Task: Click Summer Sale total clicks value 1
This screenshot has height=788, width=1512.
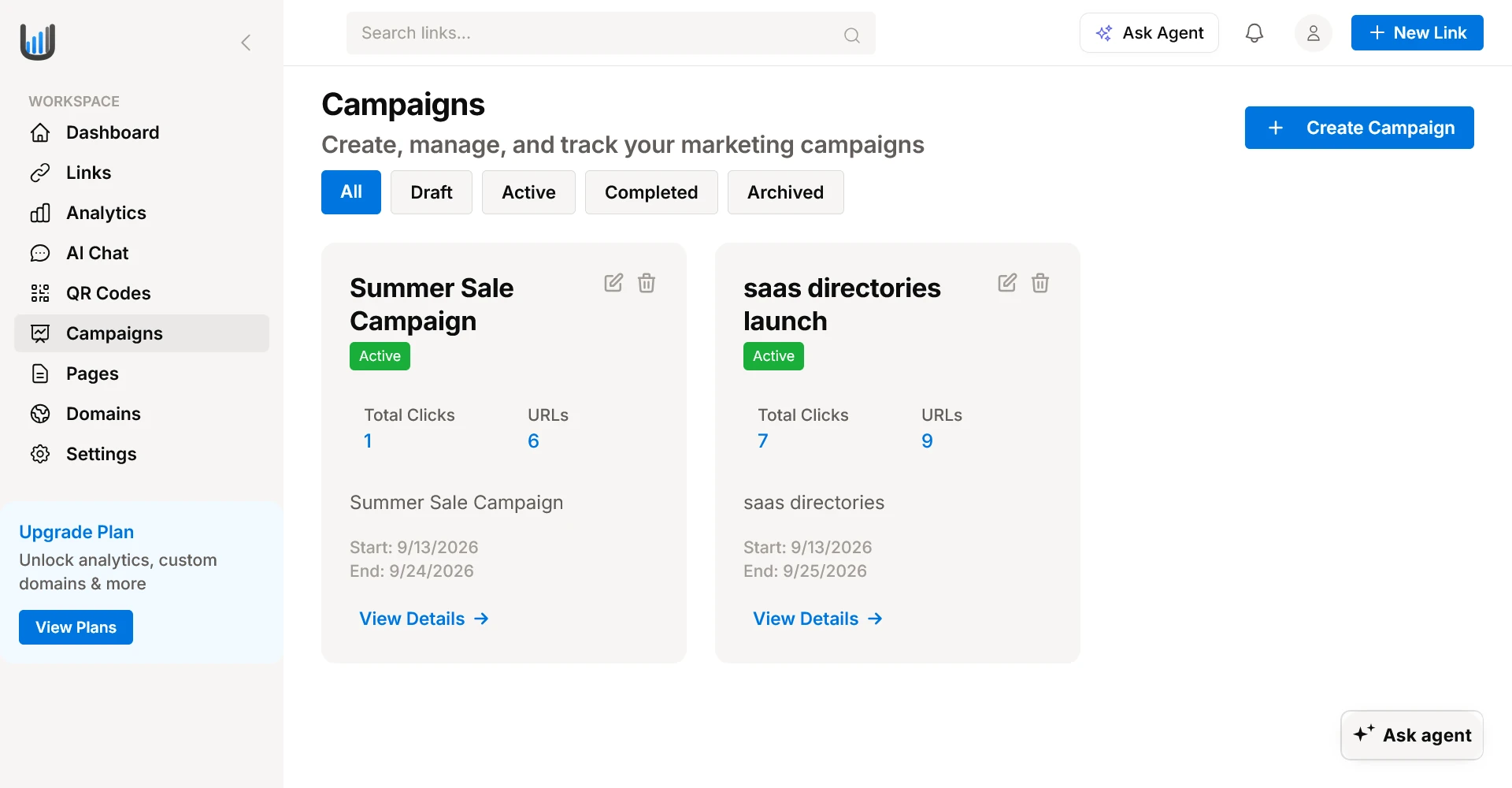Action: [368, 441]
